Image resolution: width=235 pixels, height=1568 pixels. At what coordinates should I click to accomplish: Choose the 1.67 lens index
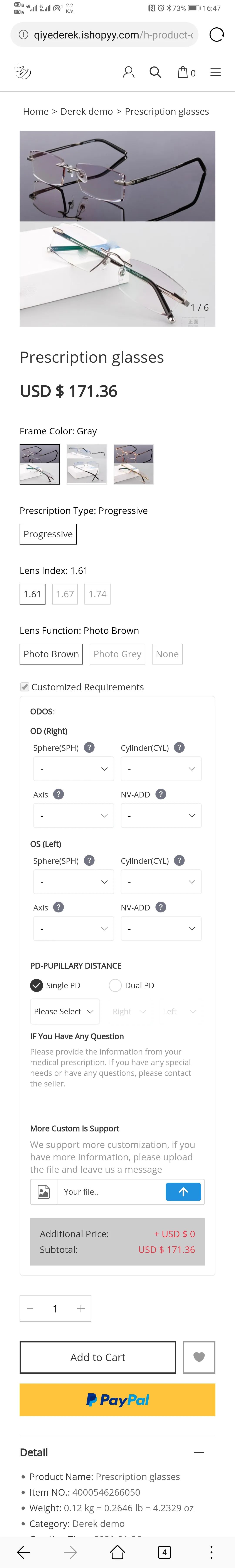coord(65,594)
